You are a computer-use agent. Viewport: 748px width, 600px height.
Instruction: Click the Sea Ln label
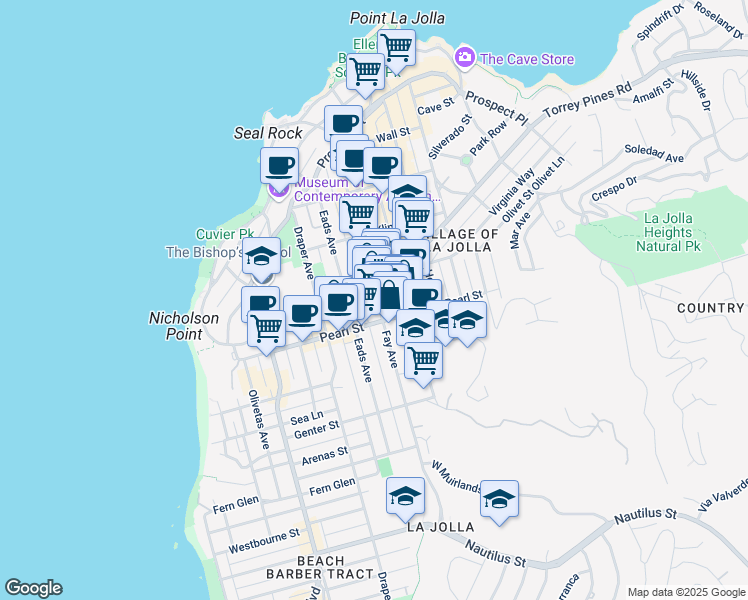click(x=307, y=418)
